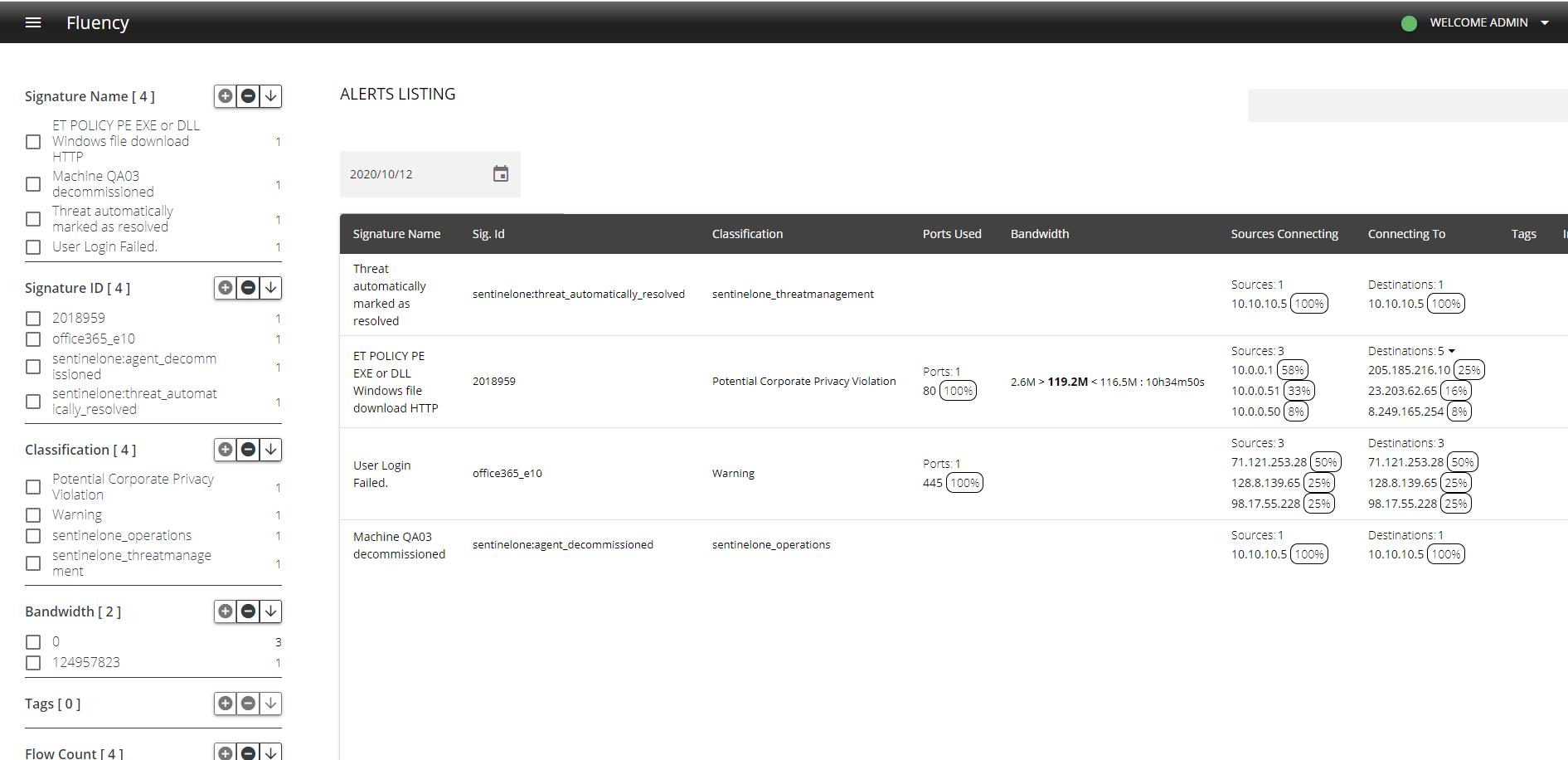Check the sentinelone:agent_decommissioned filter
Viewport: 1568px width, 760px height.
pos(33,367)
